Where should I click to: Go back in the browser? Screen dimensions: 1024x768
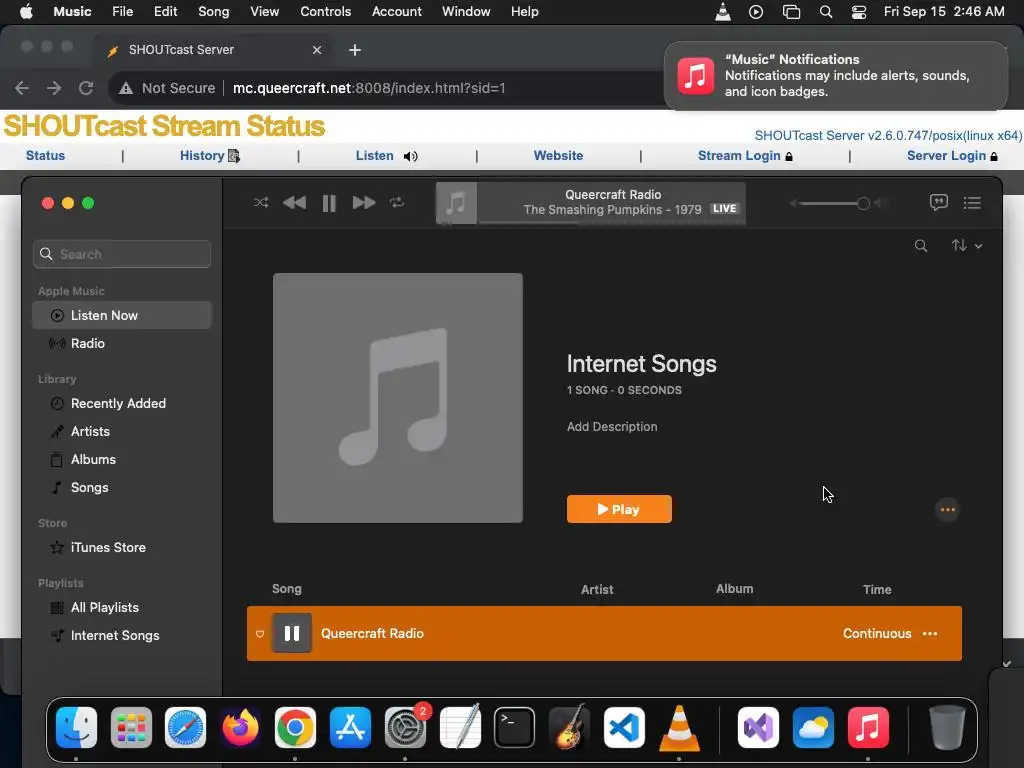tap(22, 88)
